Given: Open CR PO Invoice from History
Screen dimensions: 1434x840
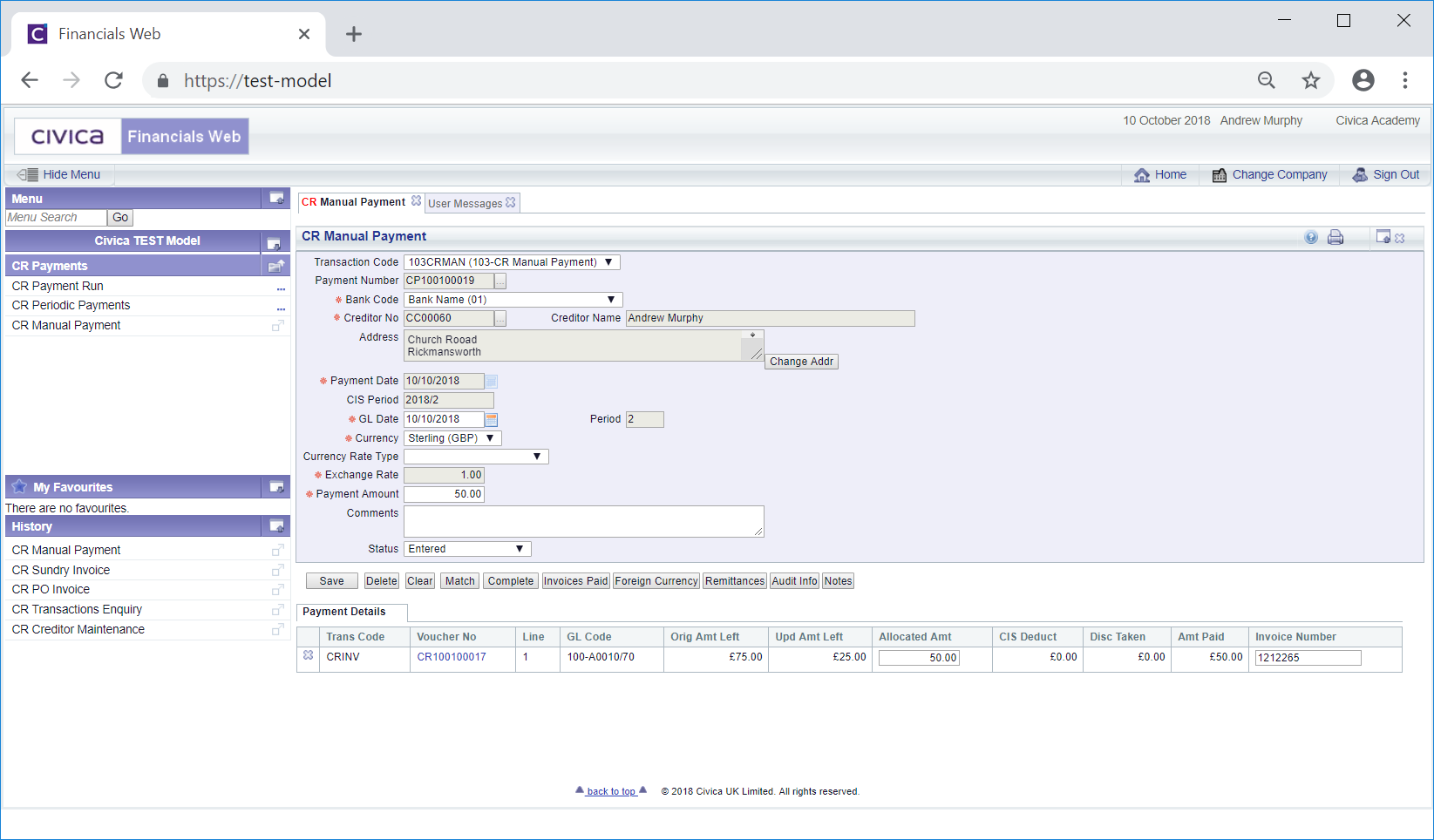Looking at the screenshot, I should [51, 589].
